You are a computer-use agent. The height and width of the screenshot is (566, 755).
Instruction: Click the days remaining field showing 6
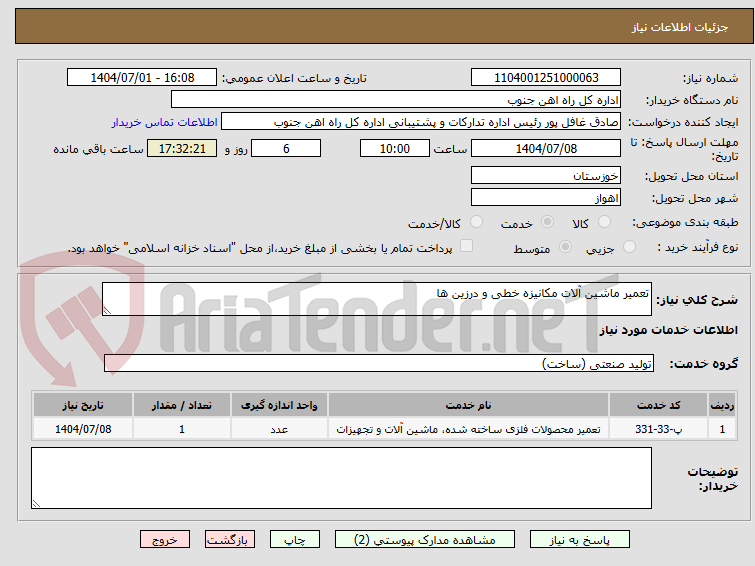point(286,148)
